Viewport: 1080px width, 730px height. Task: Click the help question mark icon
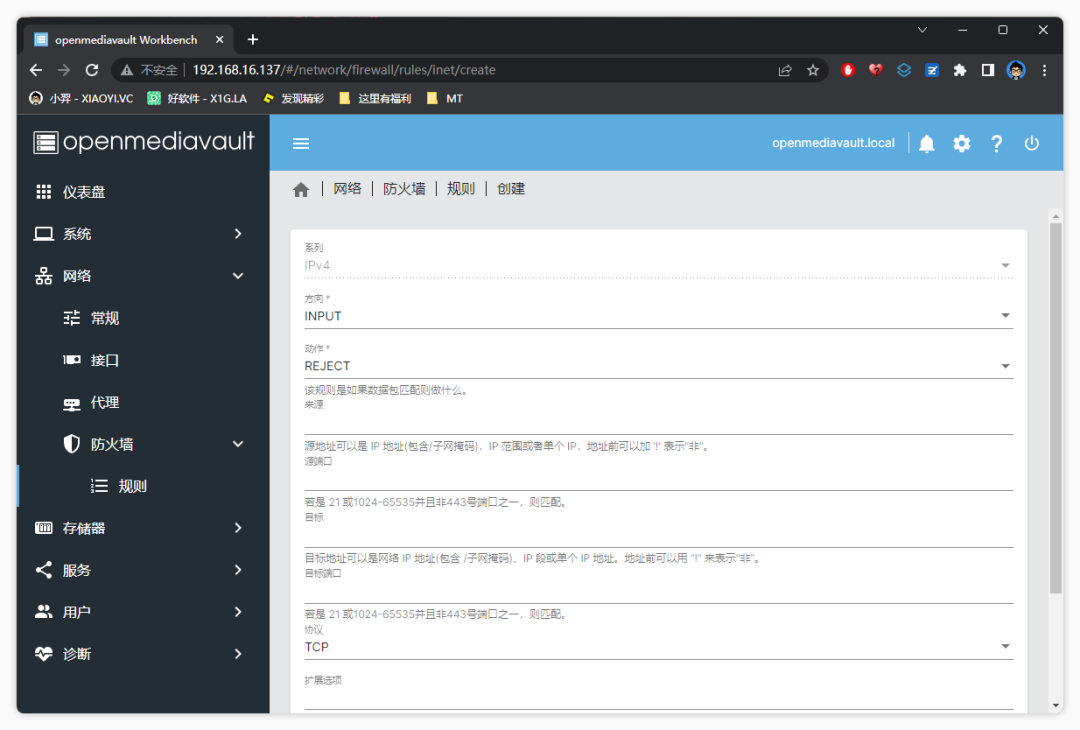pos(996,143)
